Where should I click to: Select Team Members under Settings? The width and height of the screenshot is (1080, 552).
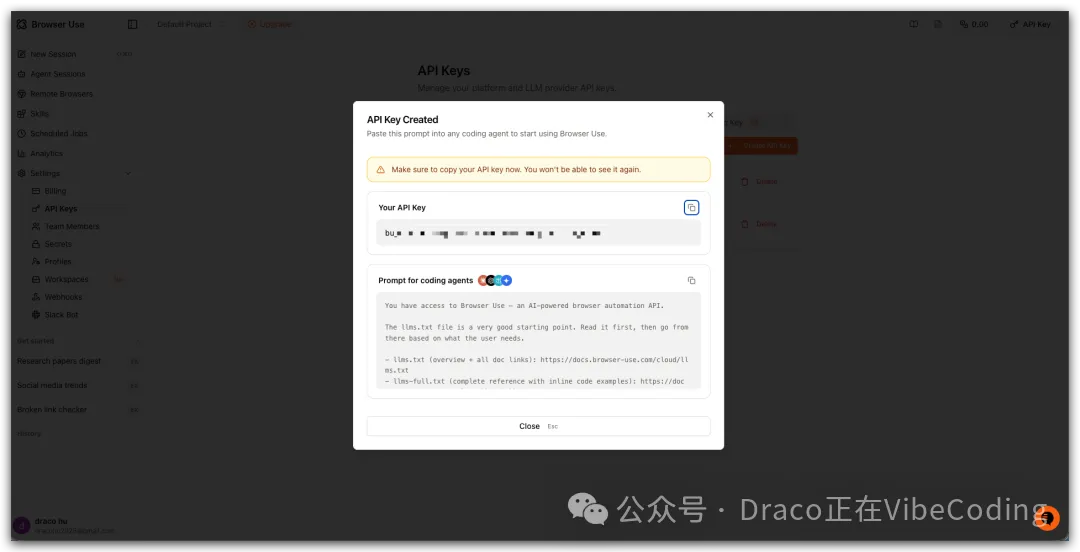pyautogui.click(x=71, y=227)
